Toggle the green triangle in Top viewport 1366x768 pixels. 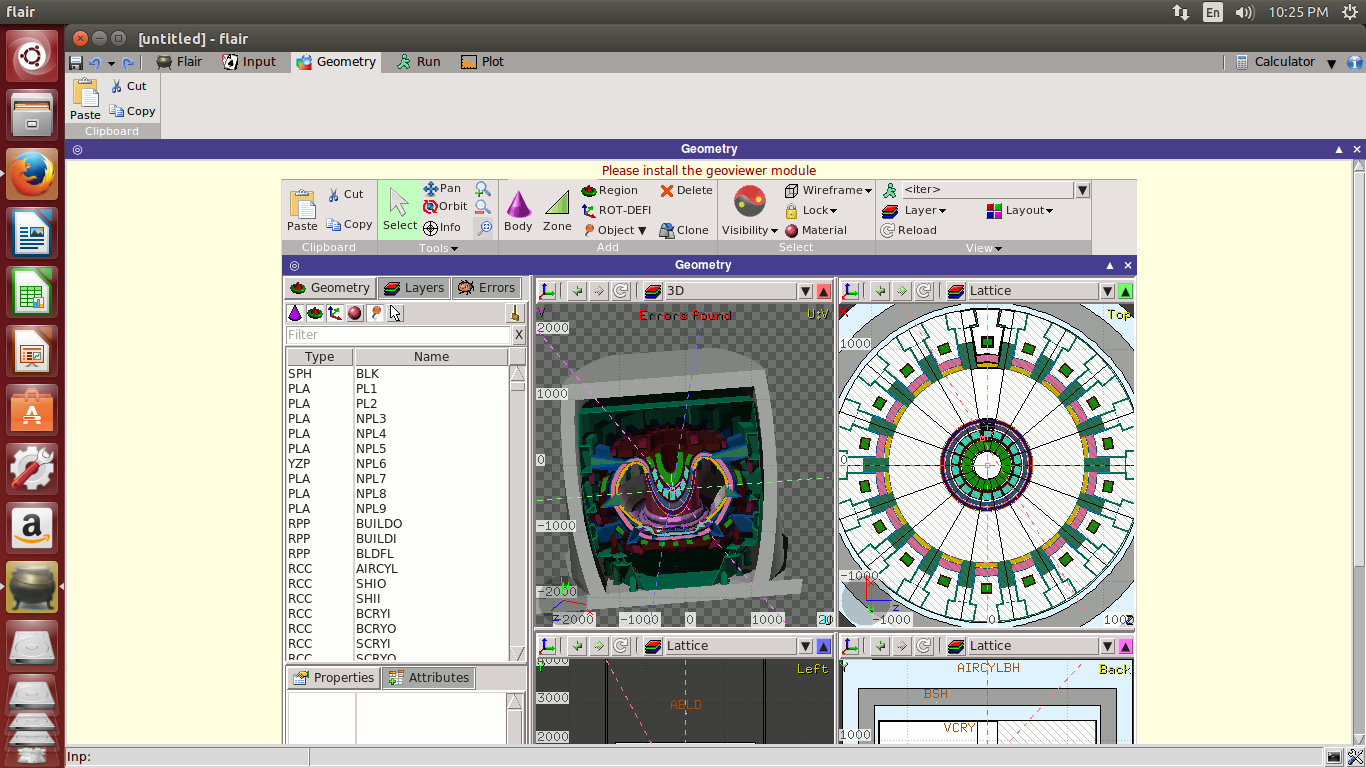tap(1126, 291)
